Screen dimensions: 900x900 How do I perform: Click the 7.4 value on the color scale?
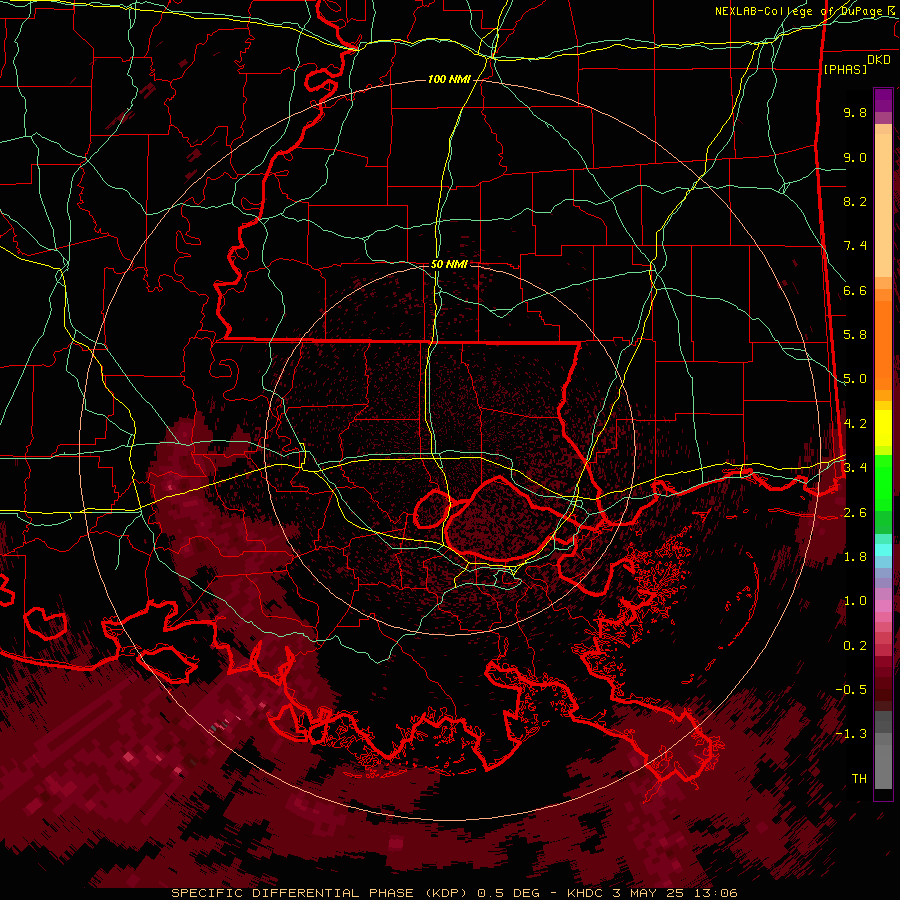[855, 246]
